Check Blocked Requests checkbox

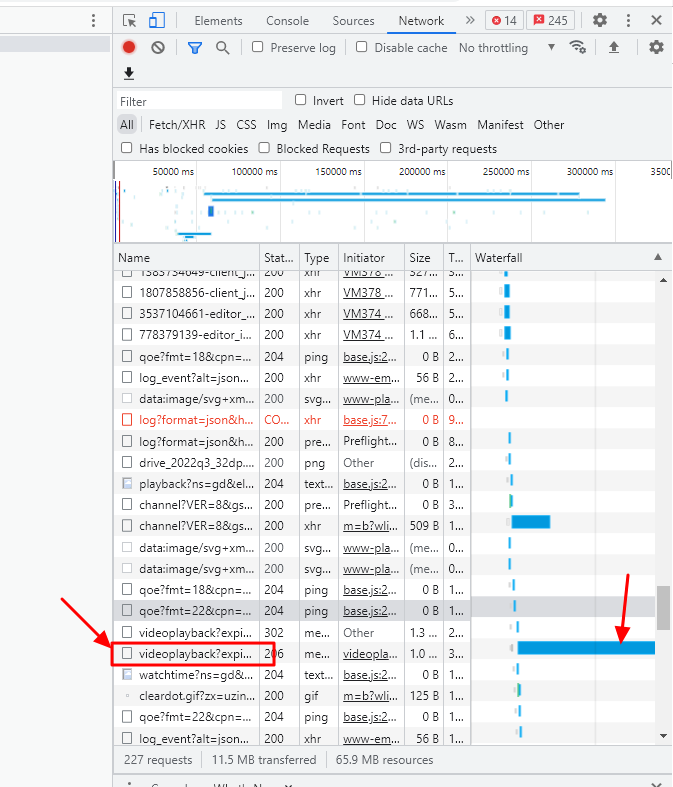tap(264, 148)
